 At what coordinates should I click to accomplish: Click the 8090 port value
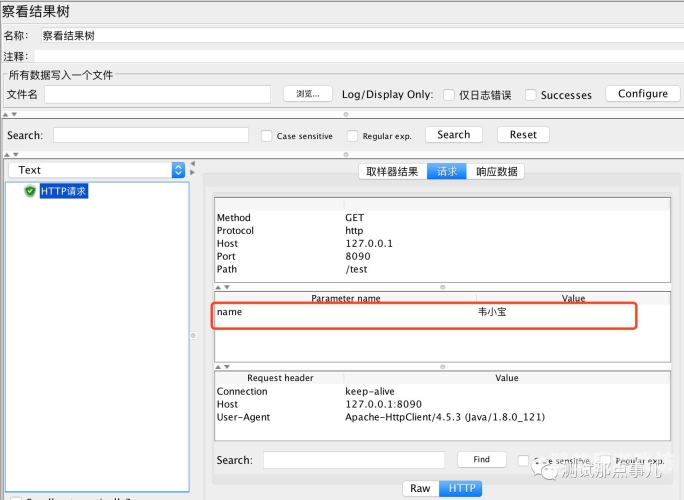pos(358,256)
